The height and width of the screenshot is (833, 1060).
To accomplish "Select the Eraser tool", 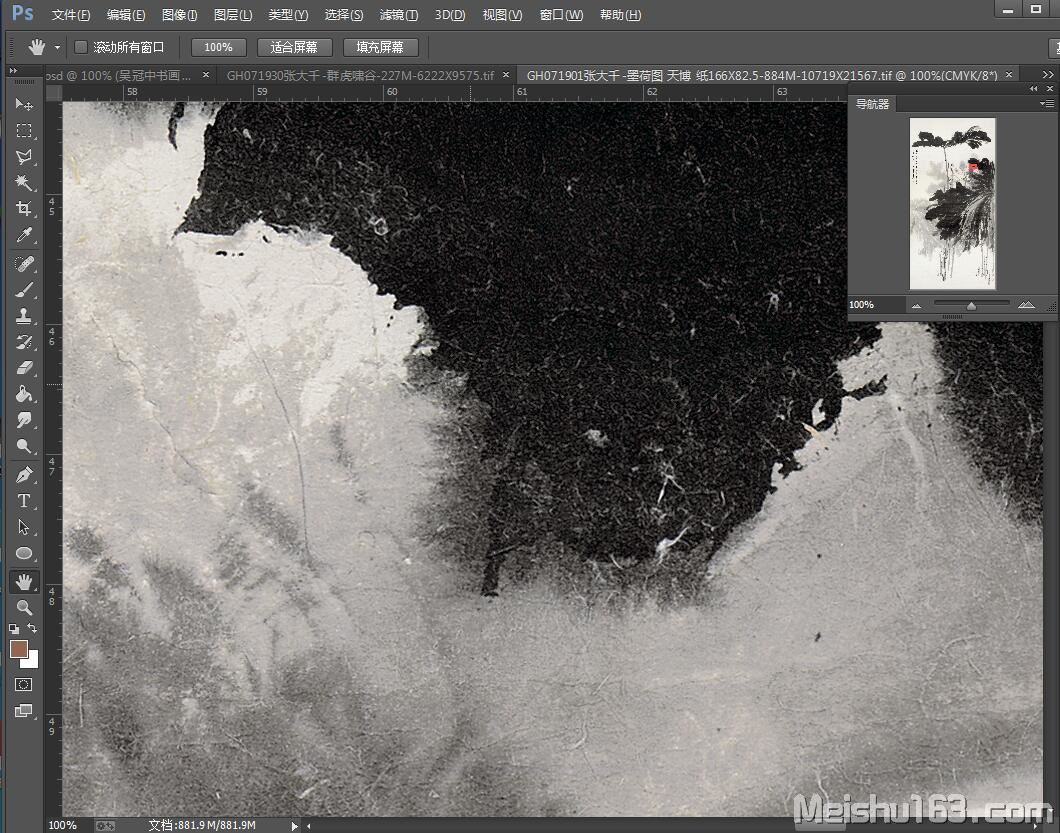I will tap(24, 368).
